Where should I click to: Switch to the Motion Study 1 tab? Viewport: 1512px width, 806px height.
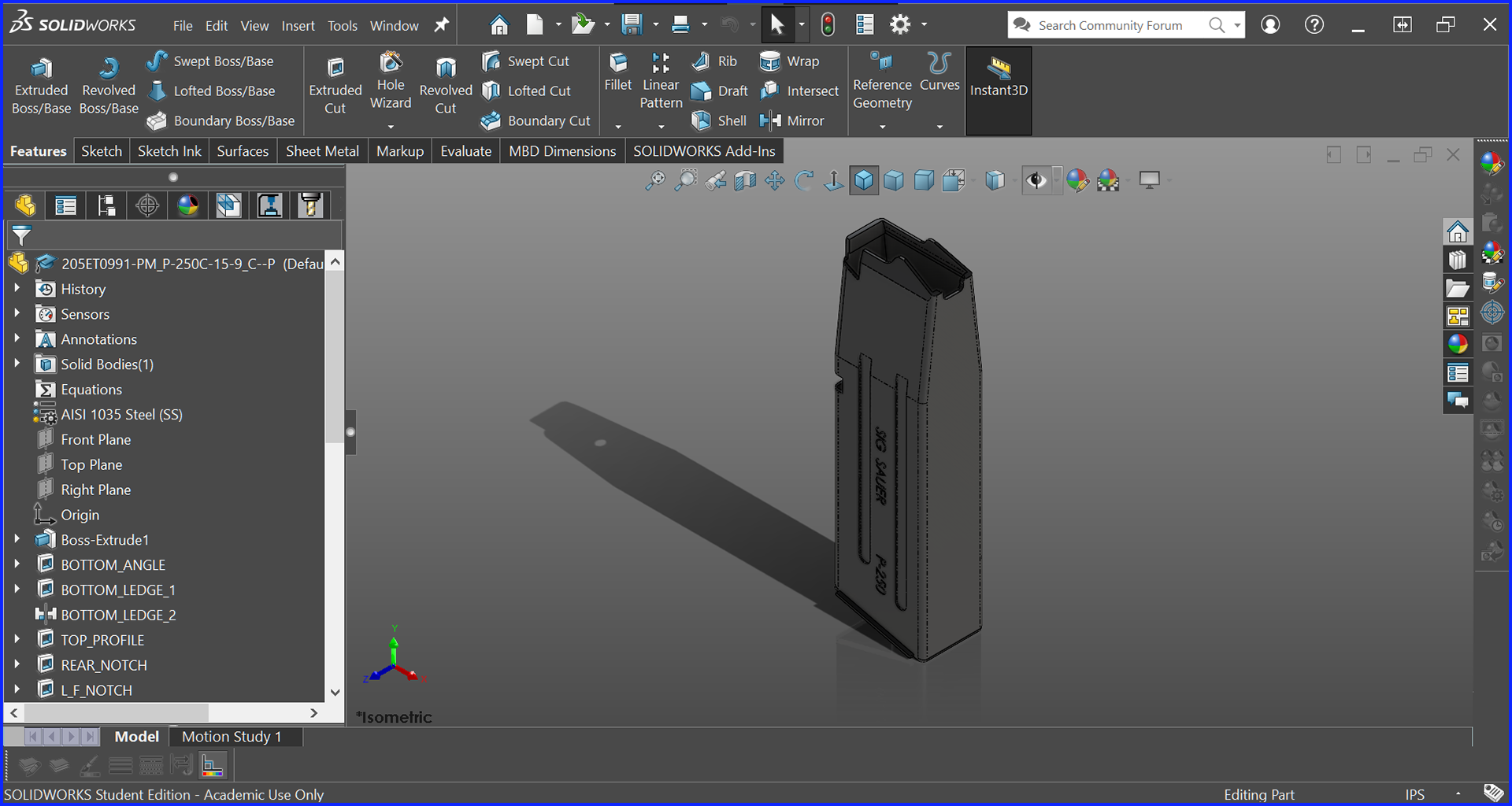[x=232, y=737]
